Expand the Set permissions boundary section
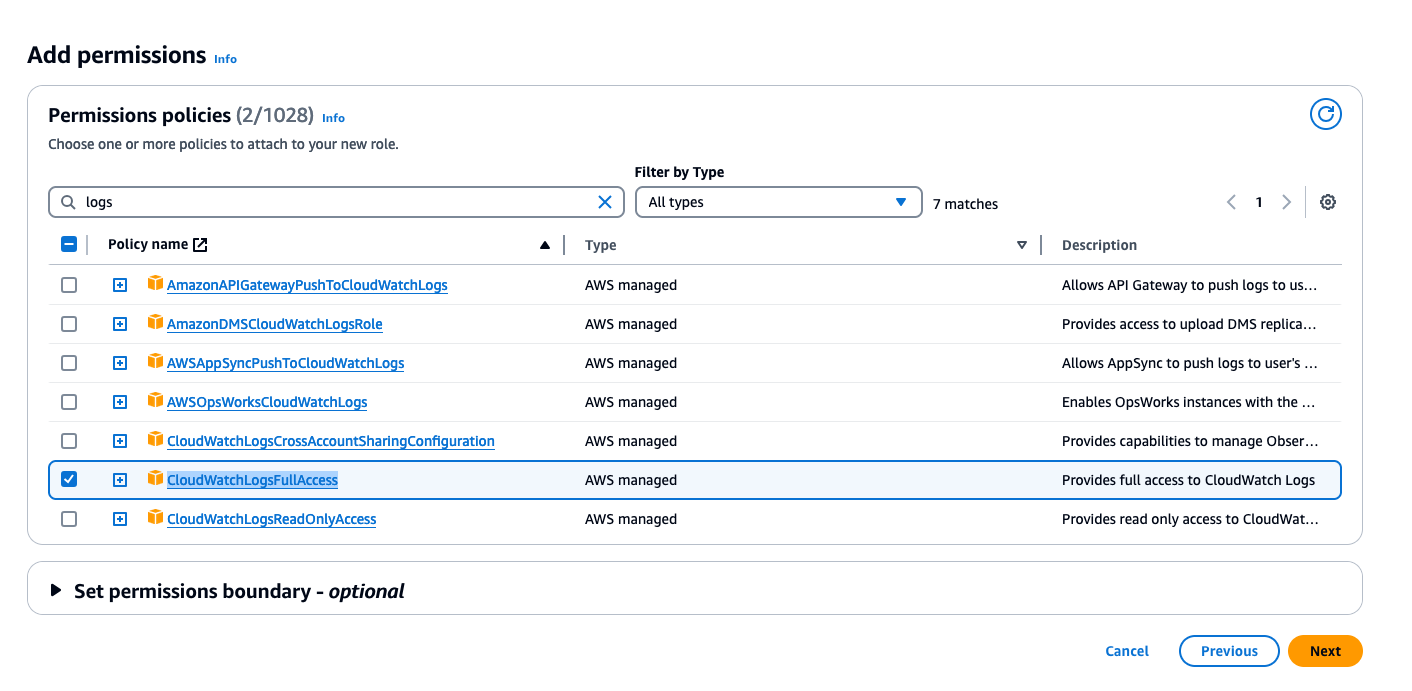The image size is (1412, 691). 56,591
